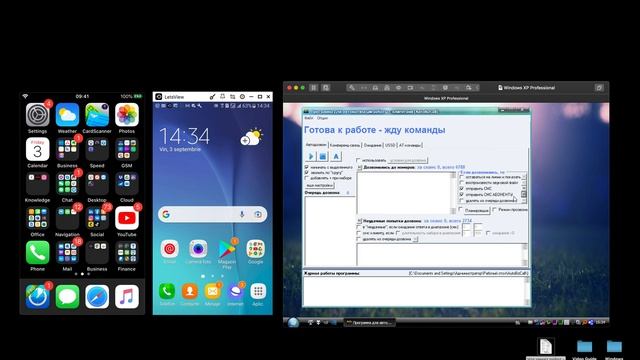Toggle the "отправить СМС" checkbox

click(x=462, y=189)
